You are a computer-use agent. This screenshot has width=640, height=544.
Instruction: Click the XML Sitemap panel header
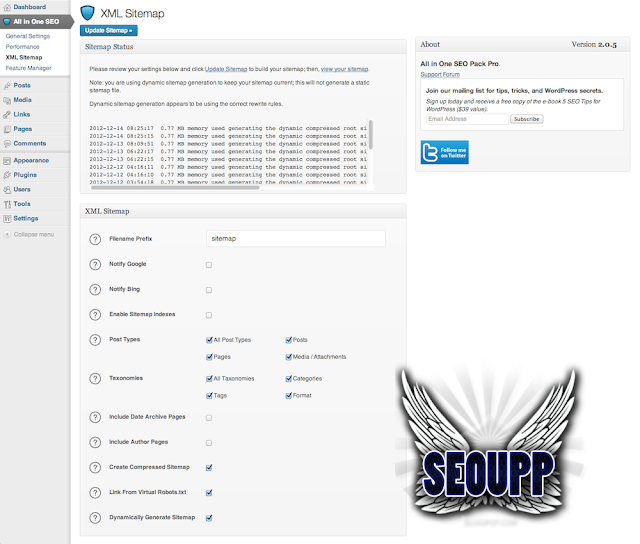tap(243, 211)
